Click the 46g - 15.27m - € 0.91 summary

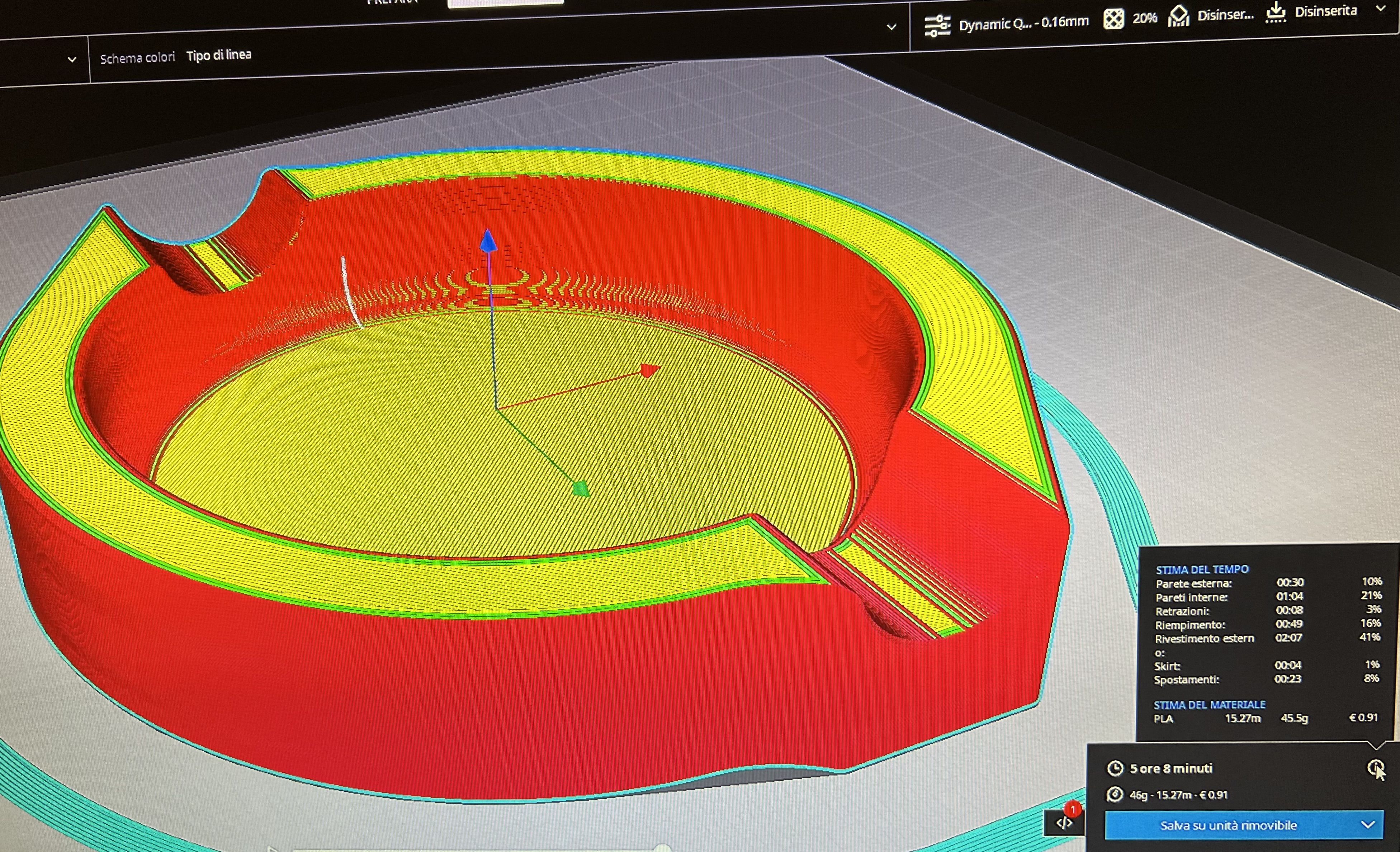[x=1178, y=795]
